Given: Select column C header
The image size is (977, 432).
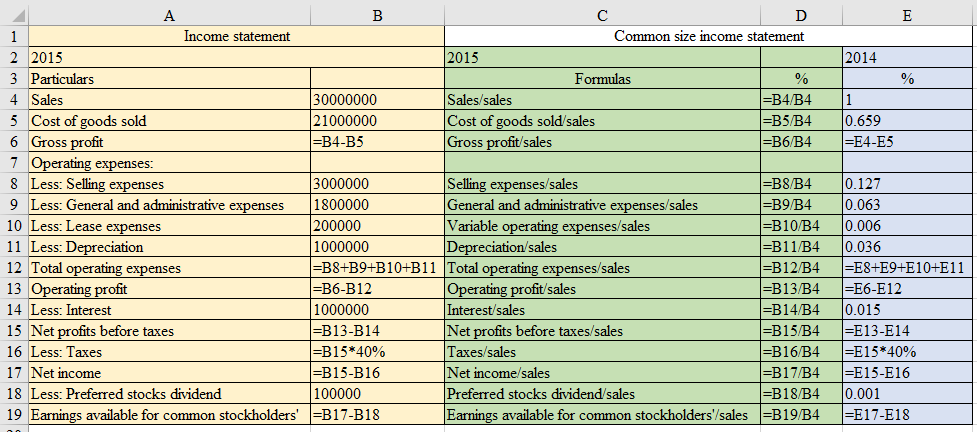Looking at the screenshot, I should coord(601,14).
